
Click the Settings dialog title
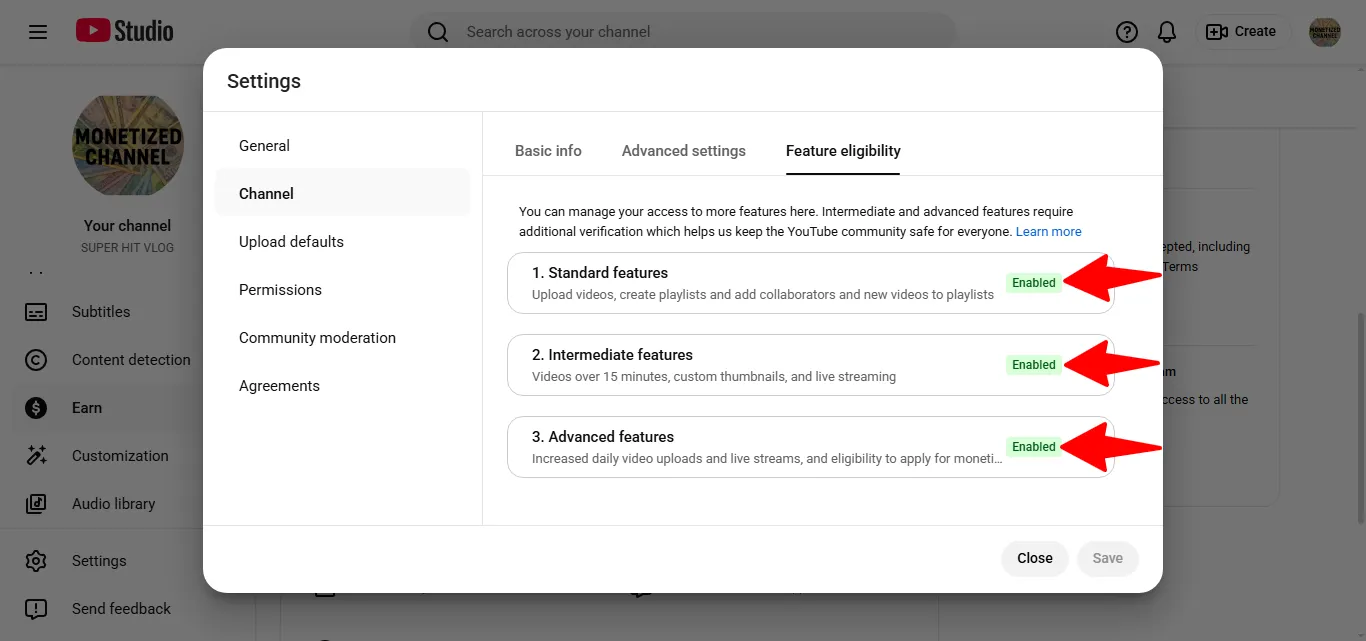[264, 82]
